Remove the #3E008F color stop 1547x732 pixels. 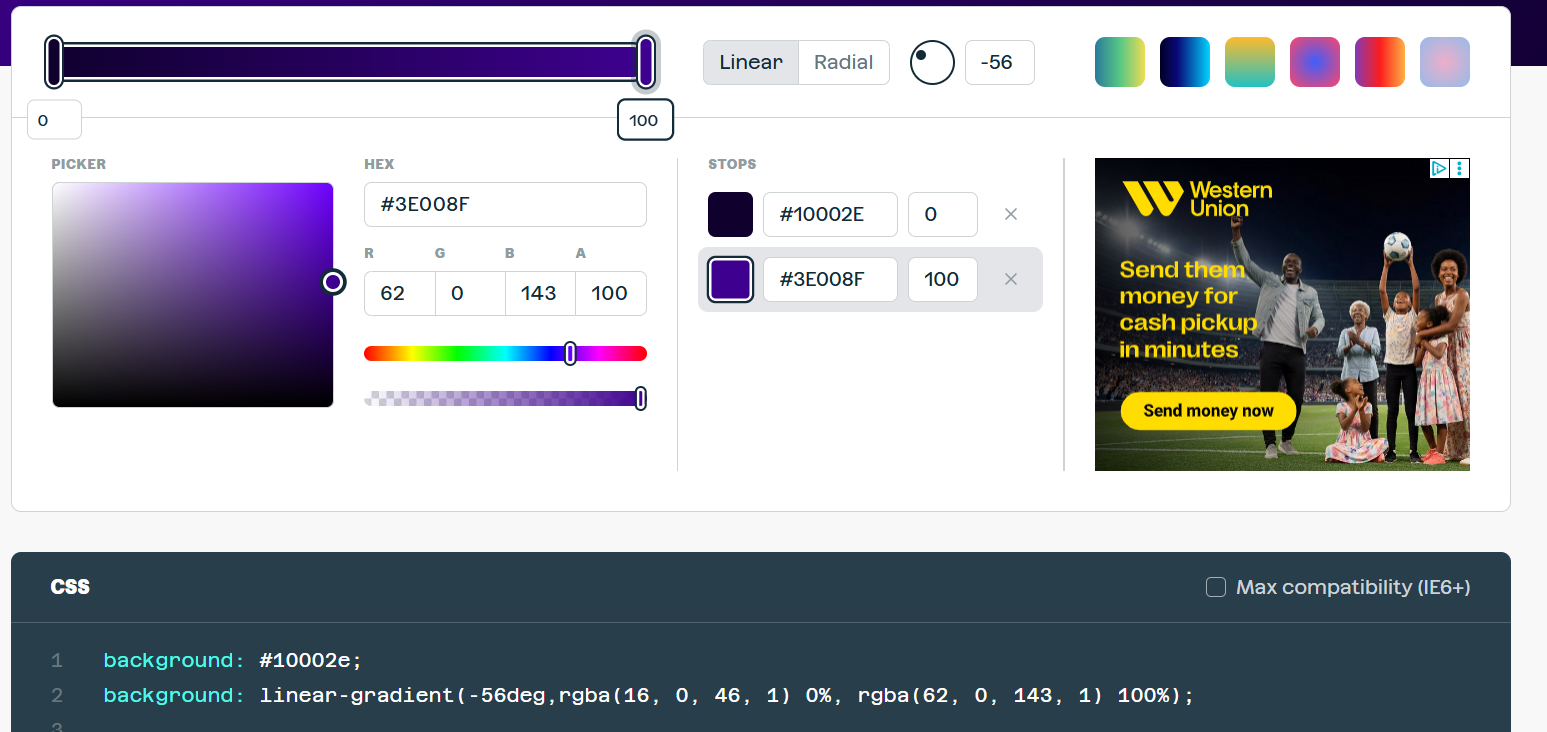point(1010,279)
